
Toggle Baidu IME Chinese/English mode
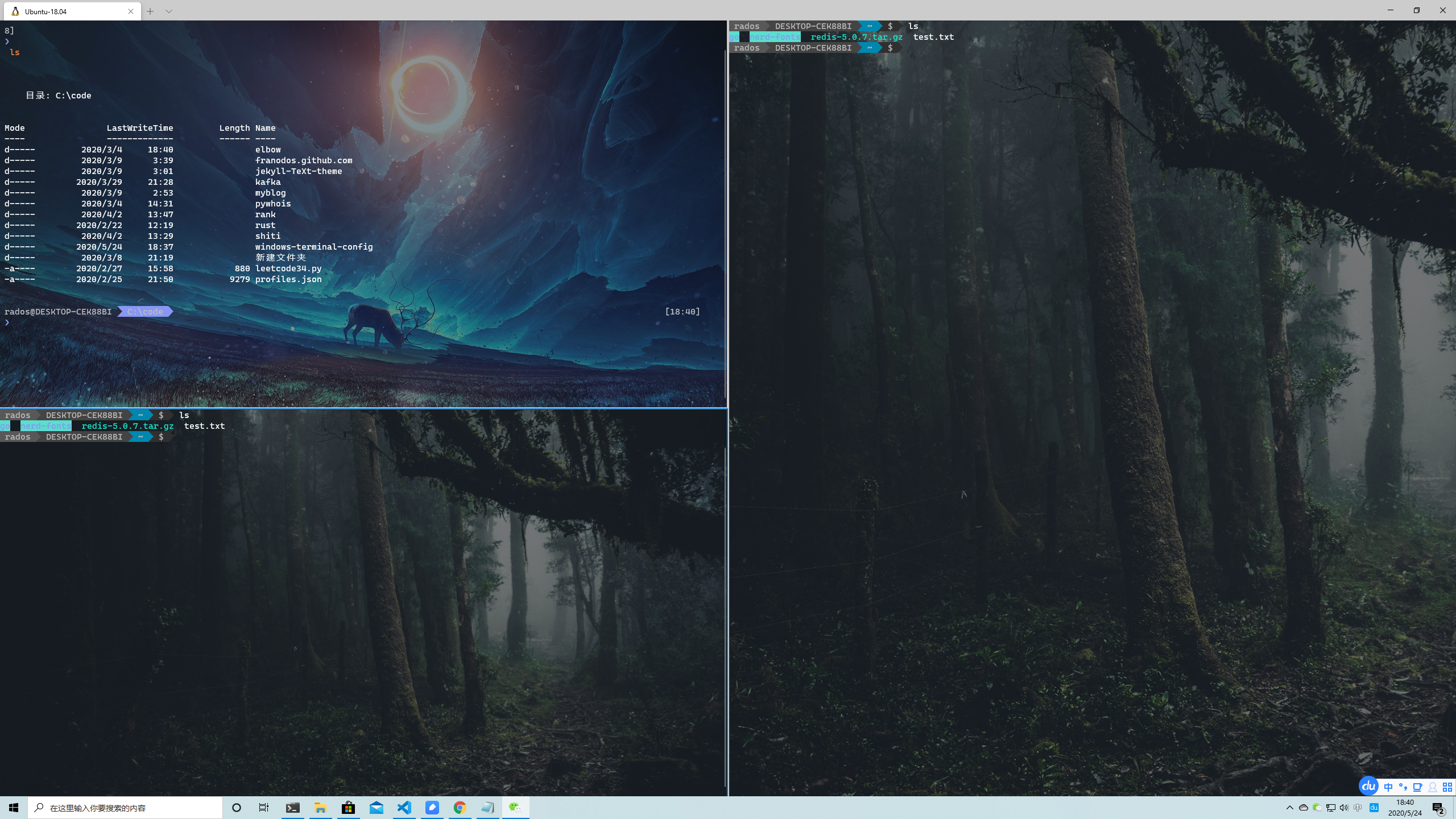[1388, 787]
